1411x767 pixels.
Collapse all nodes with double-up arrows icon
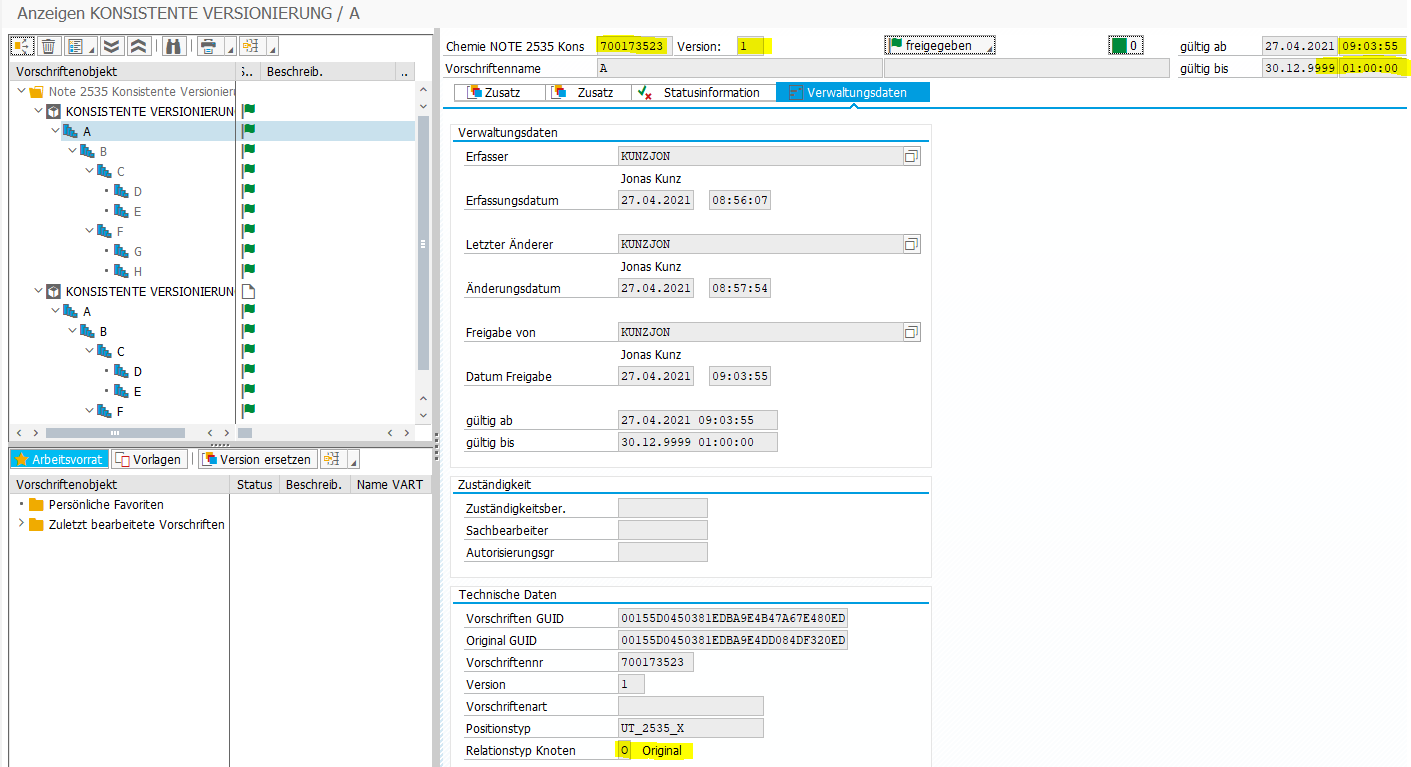139,46
